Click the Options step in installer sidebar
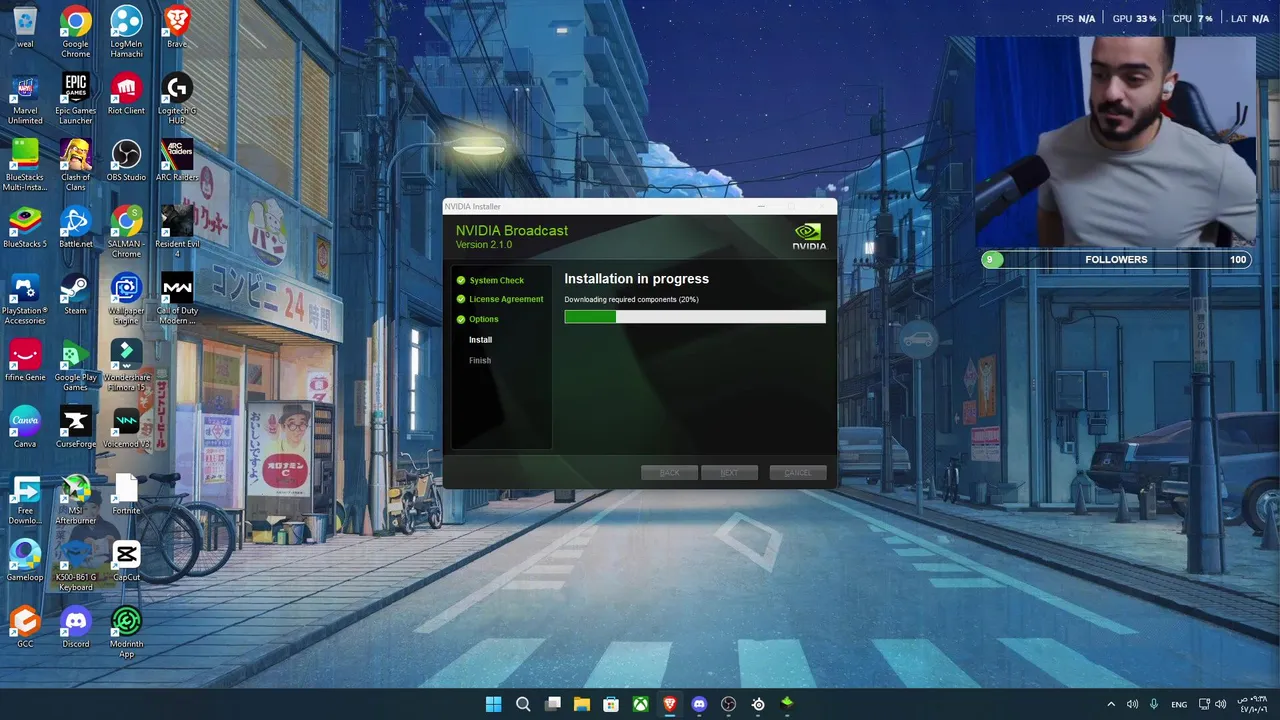 click(477, 319)
